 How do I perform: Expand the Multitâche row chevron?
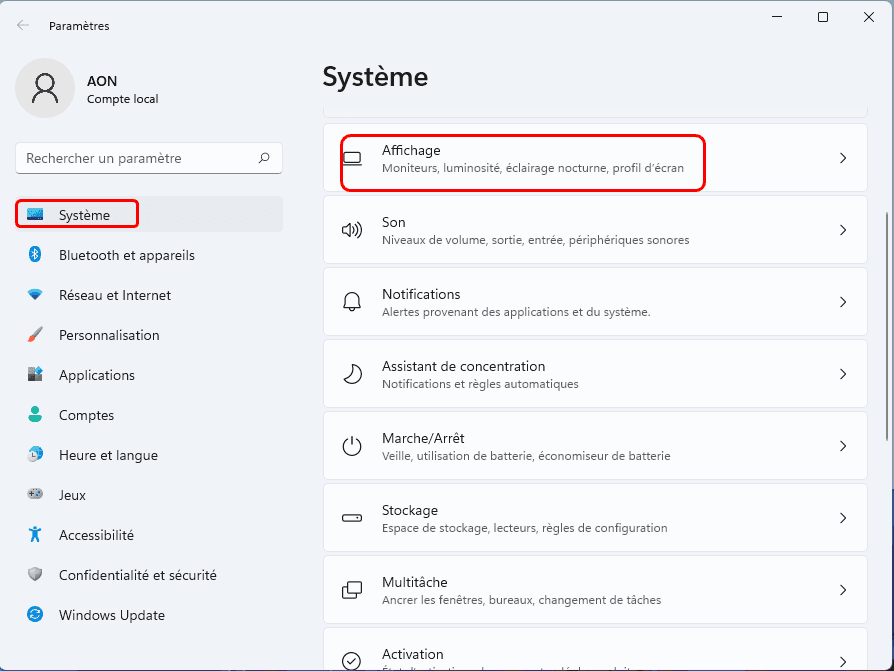(x=843, y=590)
